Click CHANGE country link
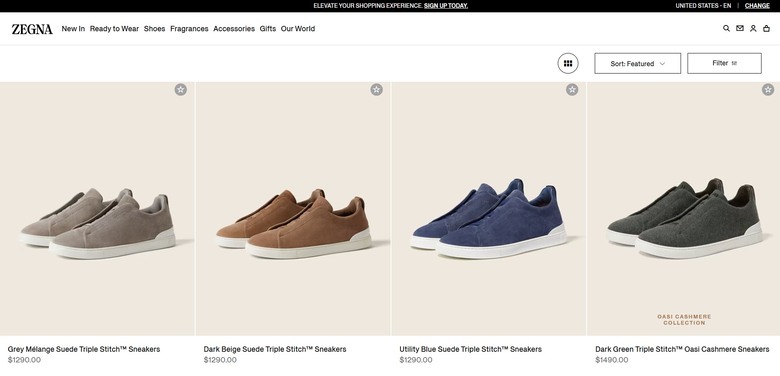This screenshot has height=376, width=780. [x=757, y=6]
